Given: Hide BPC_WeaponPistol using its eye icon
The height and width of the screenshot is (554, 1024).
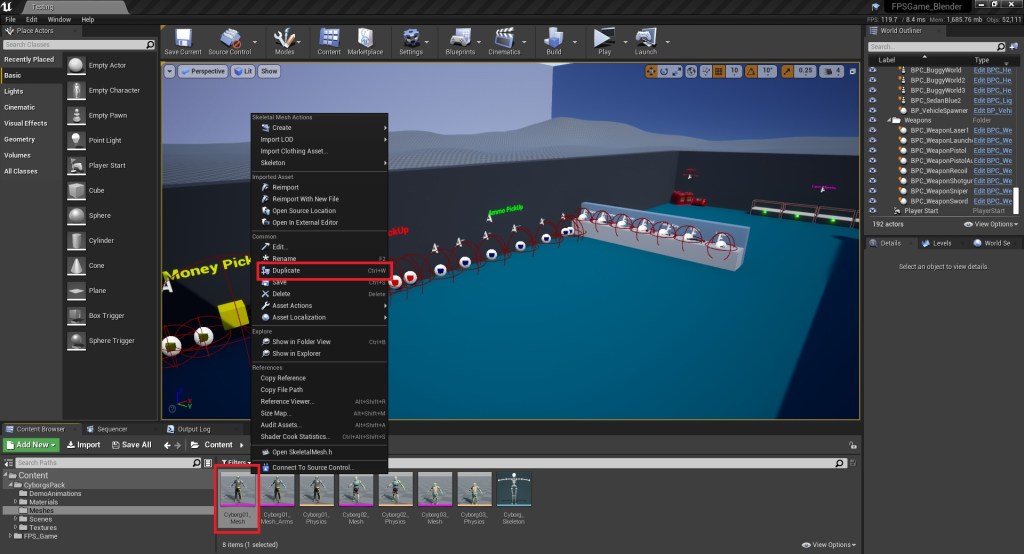Looking at the screenshot, I should pyautogui.click(x=873, y=150).
